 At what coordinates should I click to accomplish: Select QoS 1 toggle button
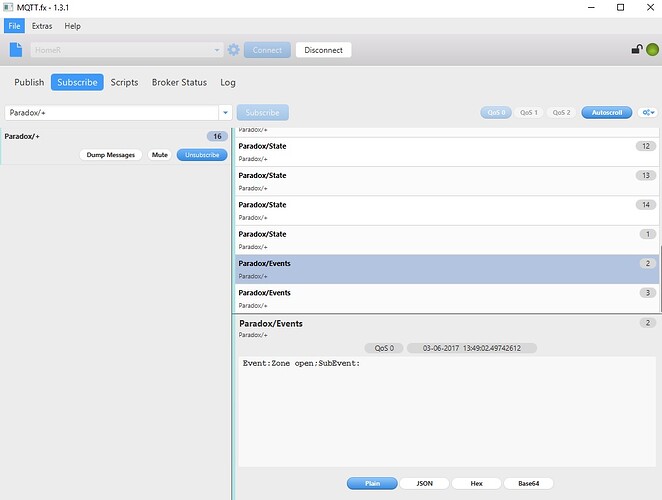(528, 113)
